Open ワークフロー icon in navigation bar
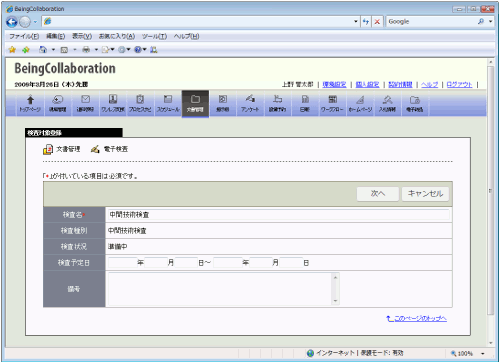The height and width of the screenshot is (363, 500). coord(332,104)
